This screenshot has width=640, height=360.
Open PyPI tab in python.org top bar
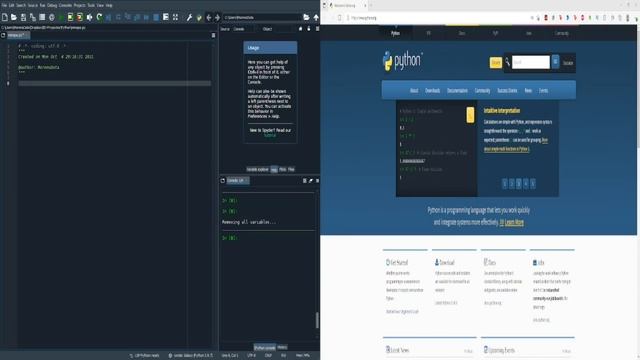coord(495,33)
